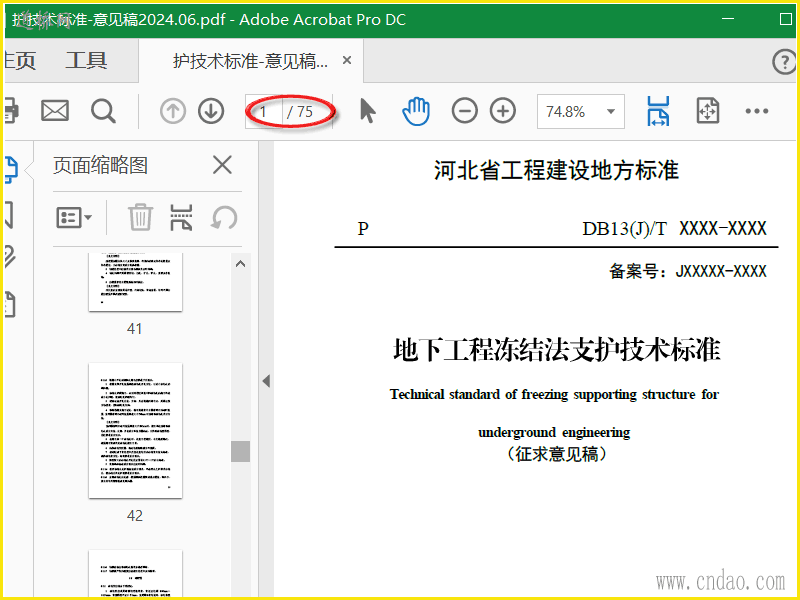The width and height of the screenshot is (800, 600).
Task: Select page 42 thumbnail
Action: tap(135, 431)
